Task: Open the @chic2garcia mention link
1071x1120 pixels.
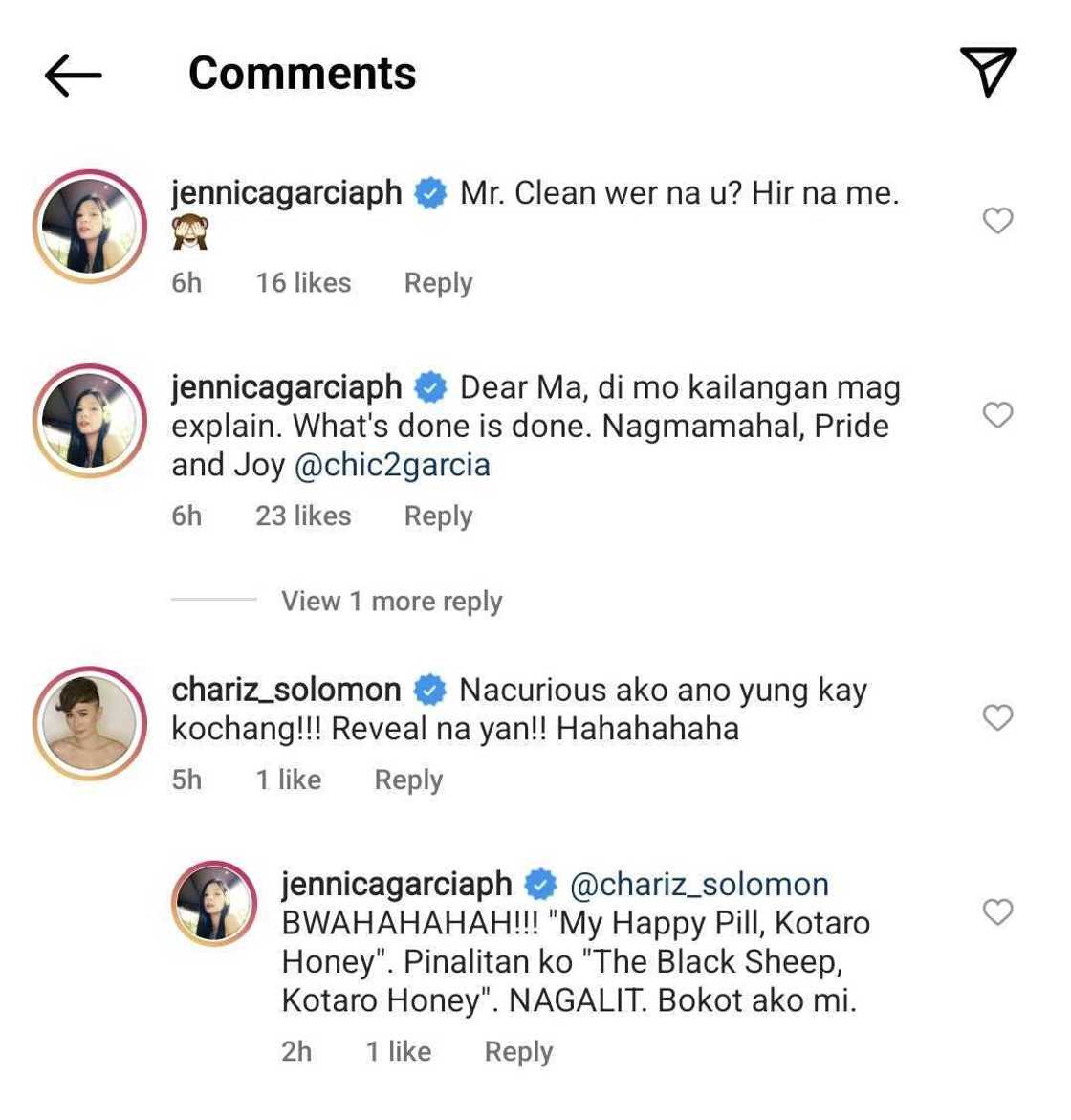Action: [x=392, y=465]
